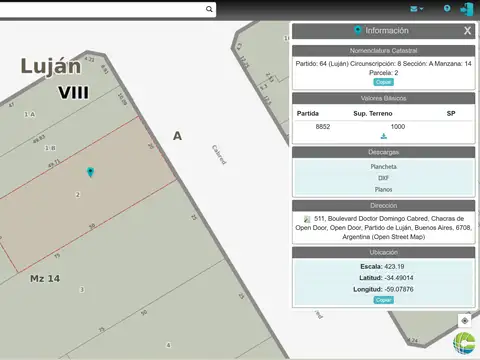Download the Plancheta file
Screen dimensions: 480x360
tap(383, 166)
